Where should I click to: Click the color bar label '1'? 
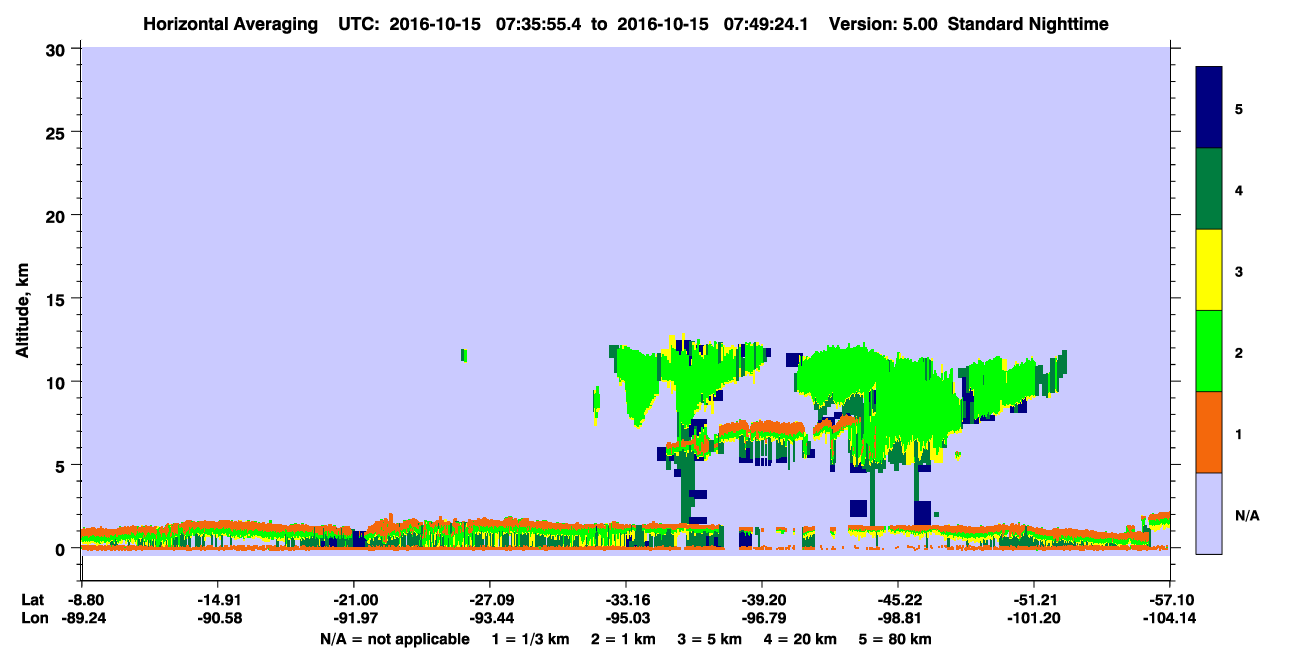(1239, 433)
